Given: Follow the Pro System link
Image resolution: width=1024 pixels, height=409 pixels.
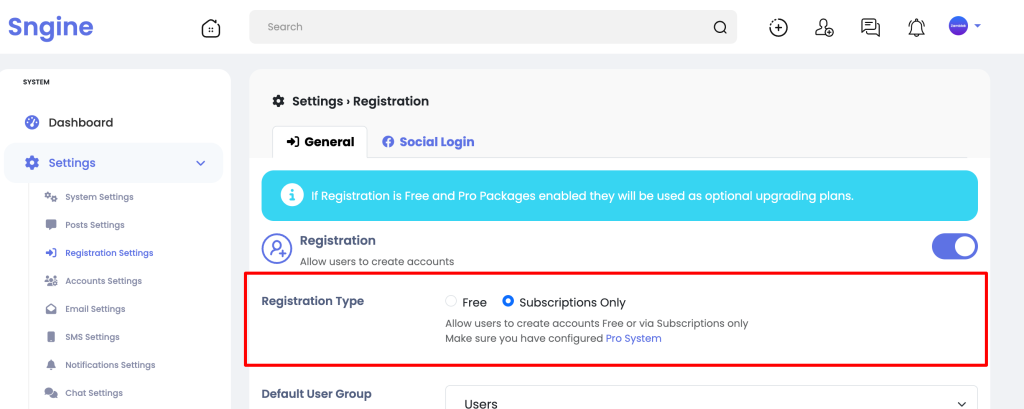Looking at the screenshot, I should tap(633, 338).
